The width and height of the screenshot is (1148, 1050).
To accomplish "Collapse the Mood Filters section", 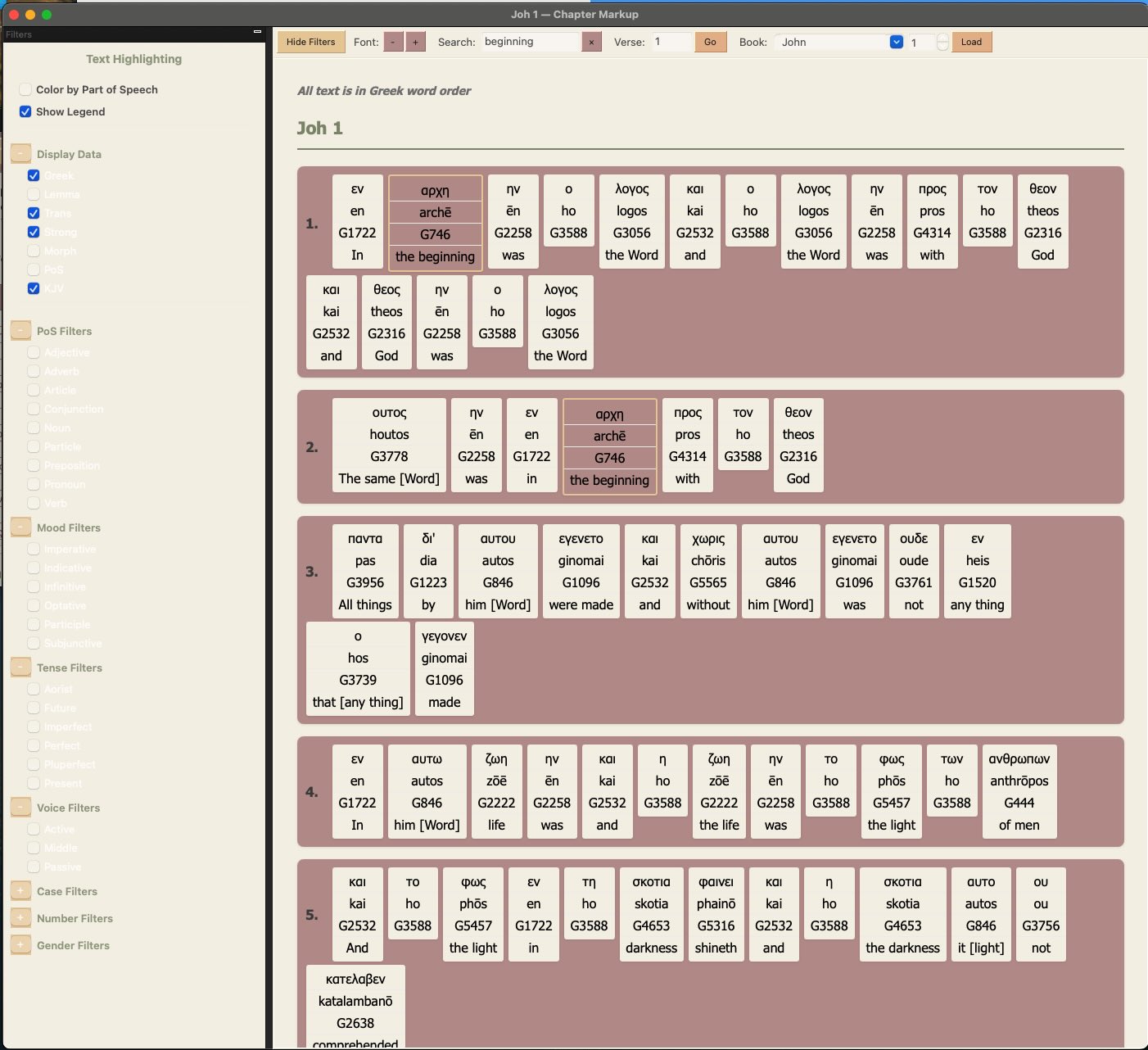I will (x=20, y=527).
